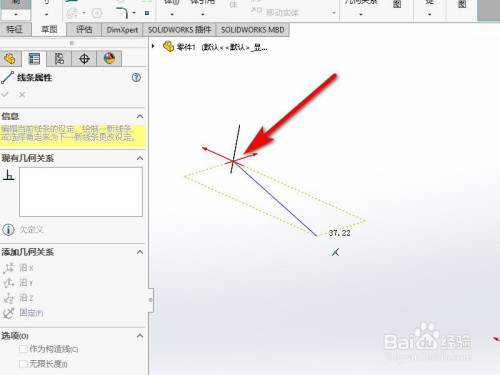Click the 线条属性 panel title

[34, 78]
